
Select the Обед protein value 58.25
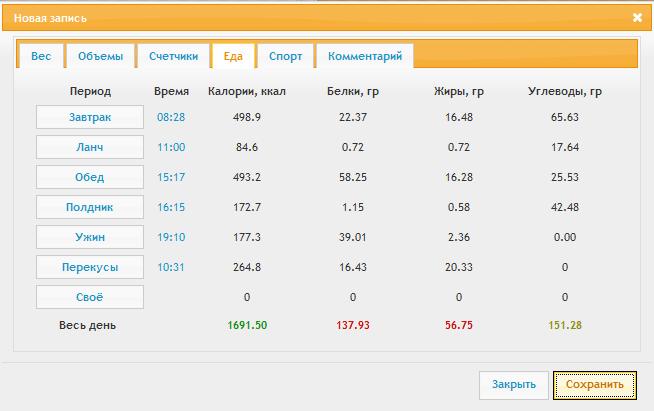point(353,177)
